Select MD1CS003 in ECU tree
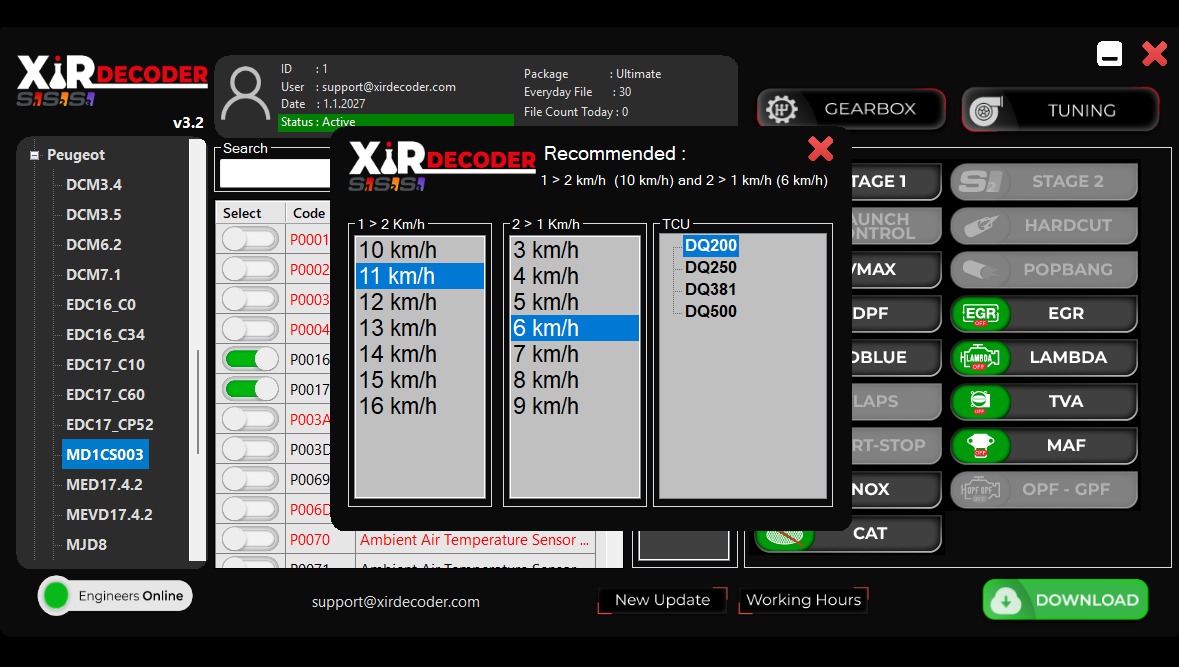1179x667 pixels. [105, 454]
